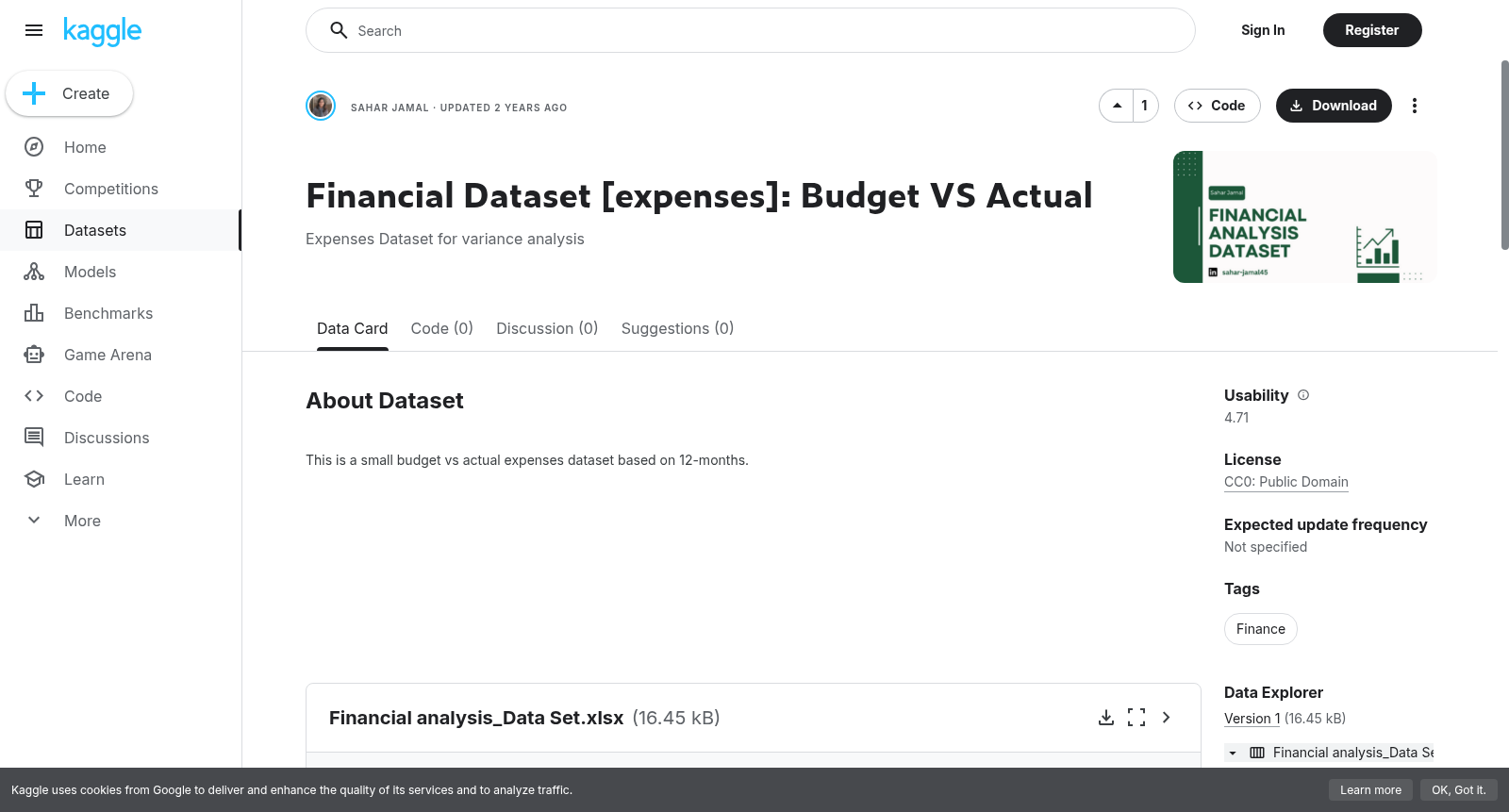The height and width of the screenshot is (812, 1509).
Task: Open the Version 1 link in Data Explorer
Action: tap(1252, 719)
